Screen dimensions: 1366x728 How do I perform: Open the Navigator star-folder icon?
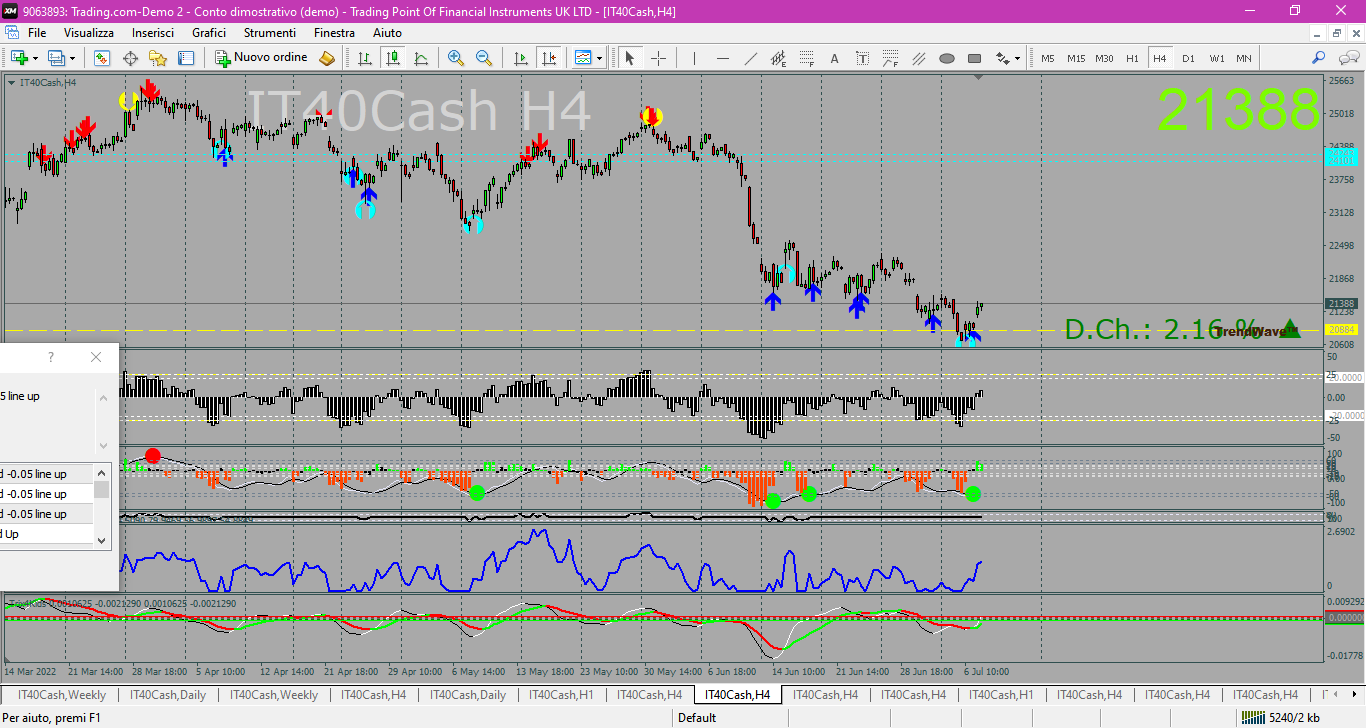pyautogui.click(x=158, y=58)
